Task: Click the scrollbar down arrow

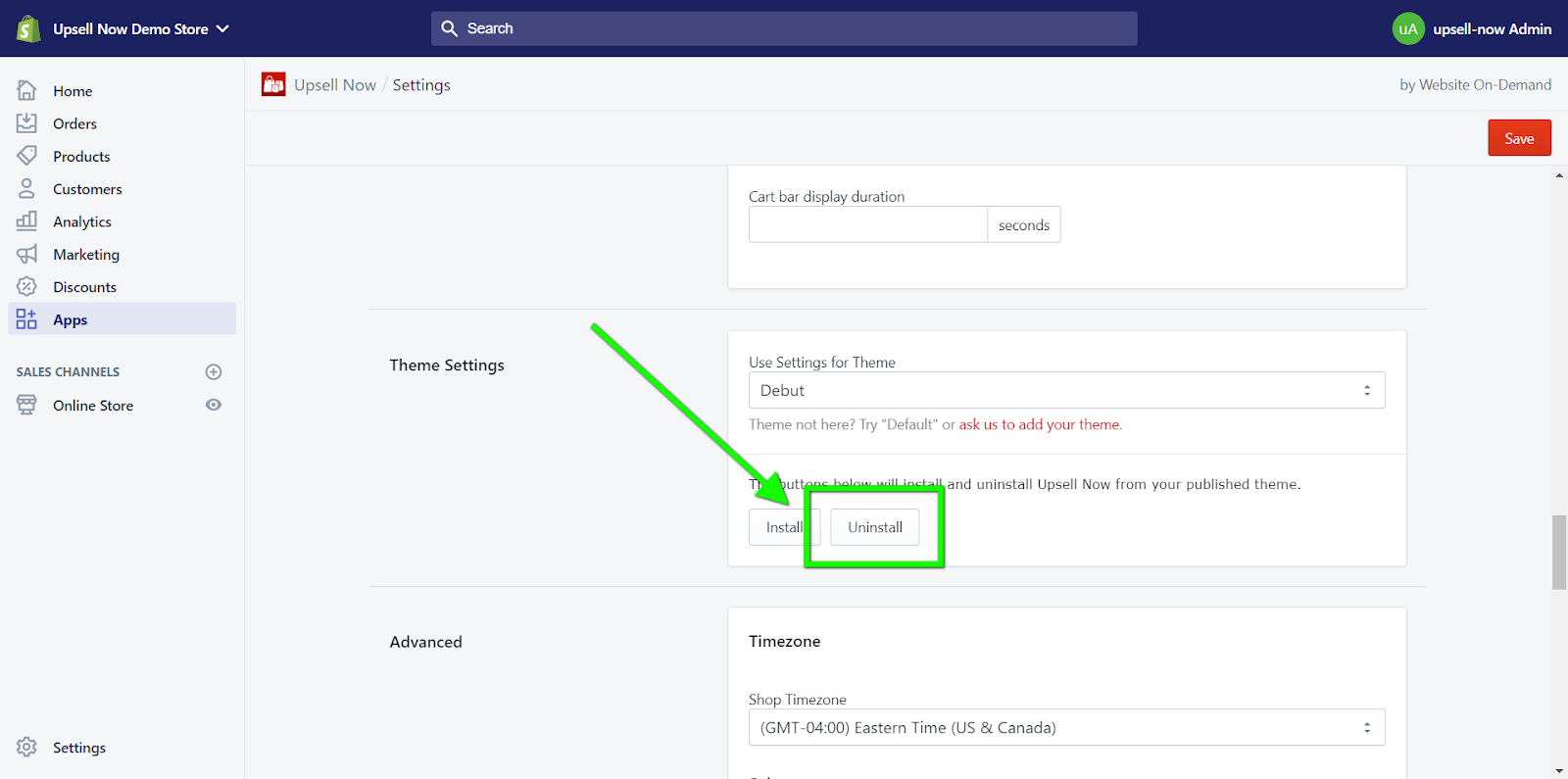Action: coord(1559,771)
